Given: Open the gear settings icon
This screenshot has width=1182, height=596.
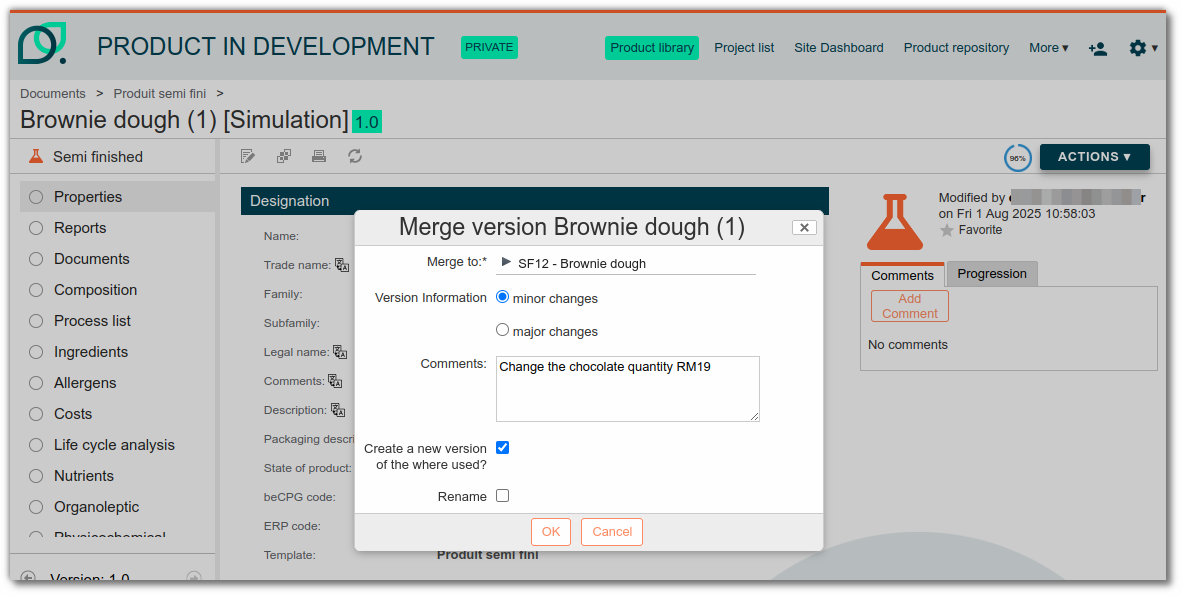Looking at the screenshot, I should coord(1137,47).
